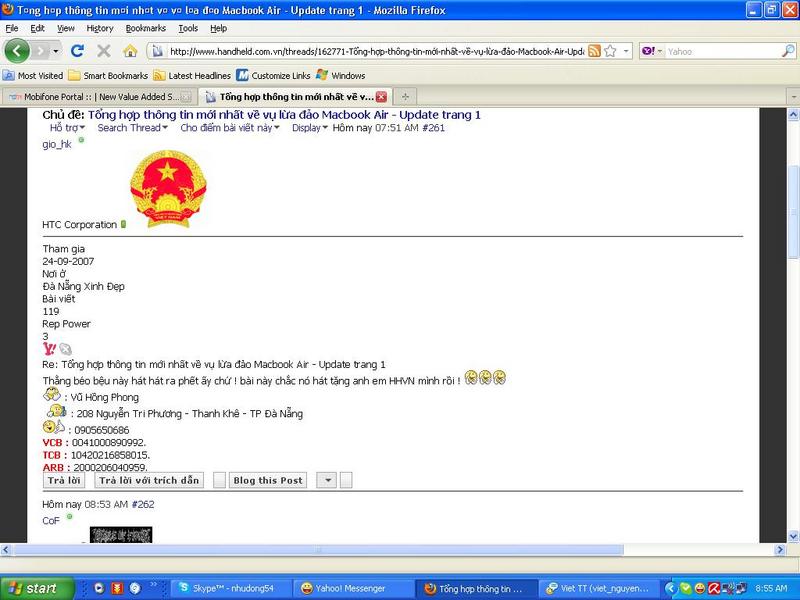Click the Trả lời reply button
The width and height of the screenshot is (800, 600).
click(x=64, y=480)
